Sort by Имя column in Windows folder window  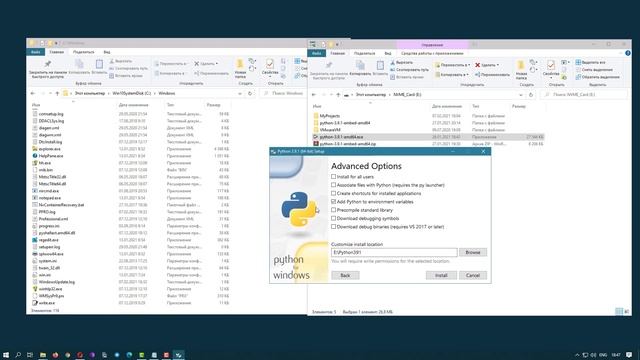tap(36, 105)
